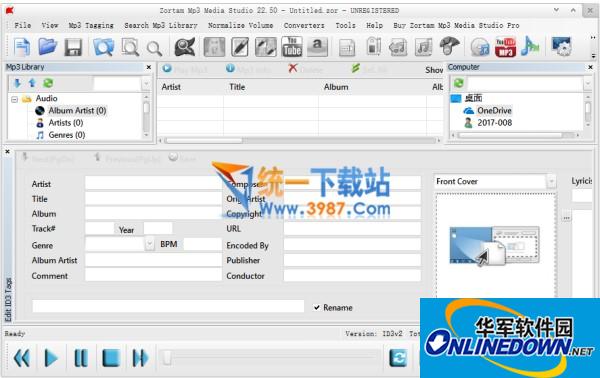Open the Mp3 Library search dropdown
This screenshot has width=600, height=378.
coord(146,83)
